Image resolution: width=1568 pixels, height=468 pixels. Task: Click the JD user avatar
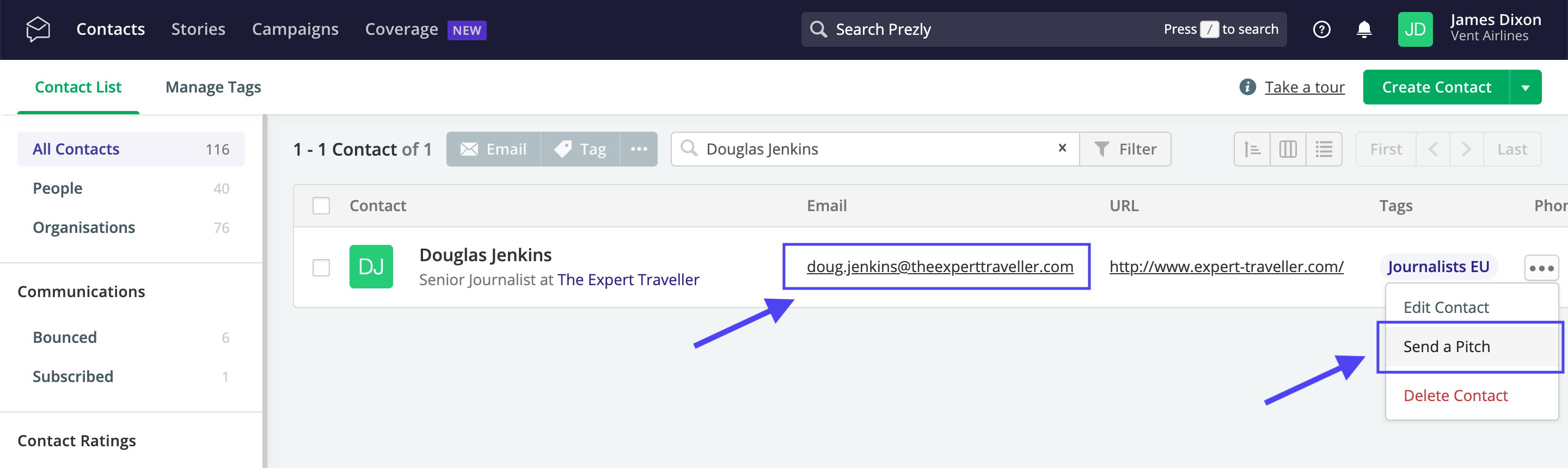1414,29
